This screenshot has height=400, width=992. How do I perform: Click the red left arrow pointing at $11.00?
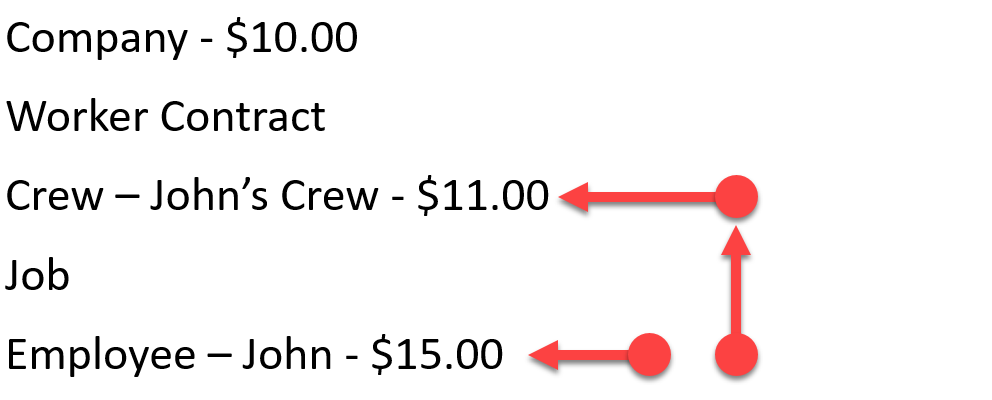(x=638, y=197)
